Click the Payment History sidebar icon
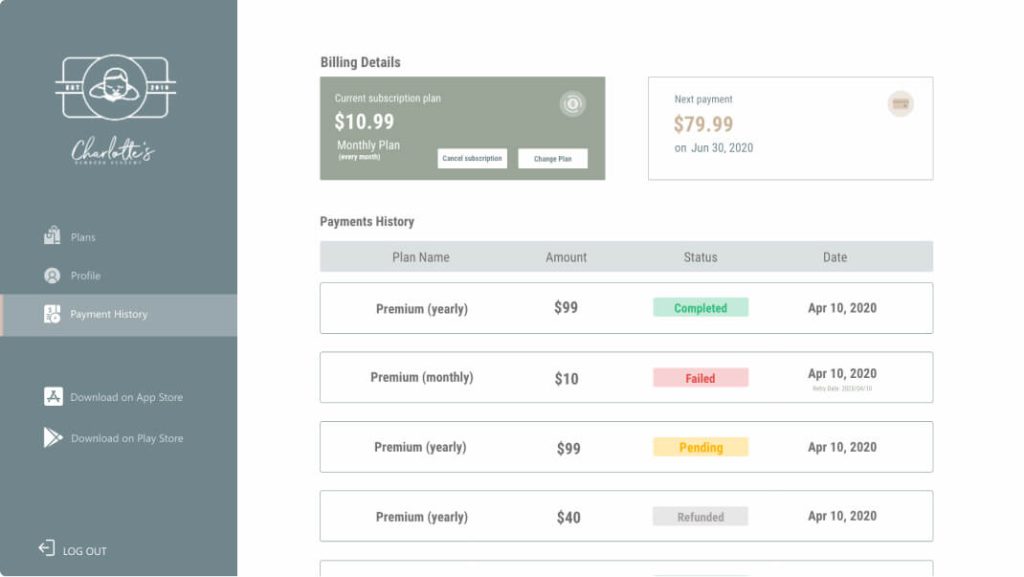Viewport: 1024px width, 577px height. 52,314
